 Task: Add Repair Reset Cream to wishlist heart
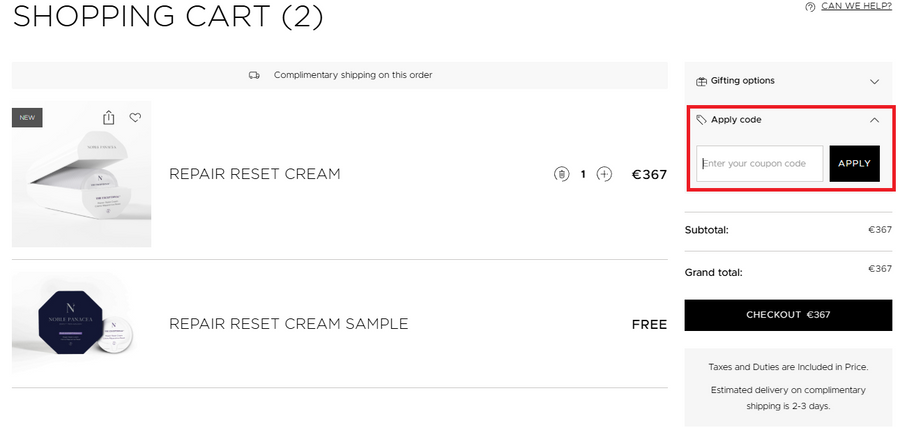point(135,118)
